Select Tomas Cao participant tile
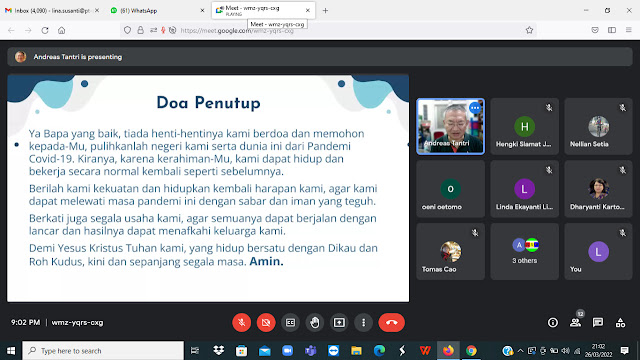Viewport: 640px width, 360px height. click(x=451, y=251)
